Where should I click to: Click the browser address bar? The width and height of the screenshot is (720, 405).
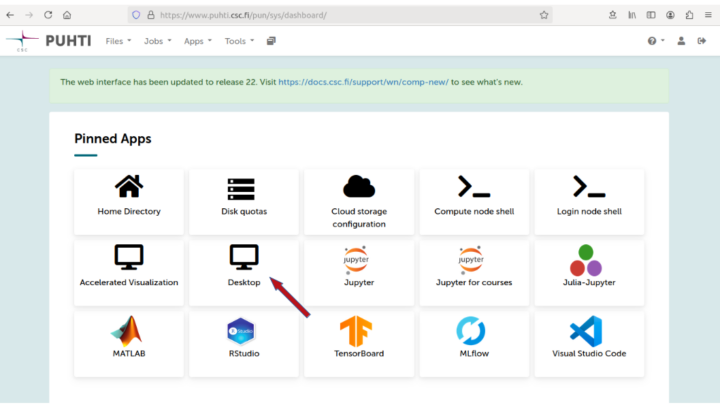[340, 15]
